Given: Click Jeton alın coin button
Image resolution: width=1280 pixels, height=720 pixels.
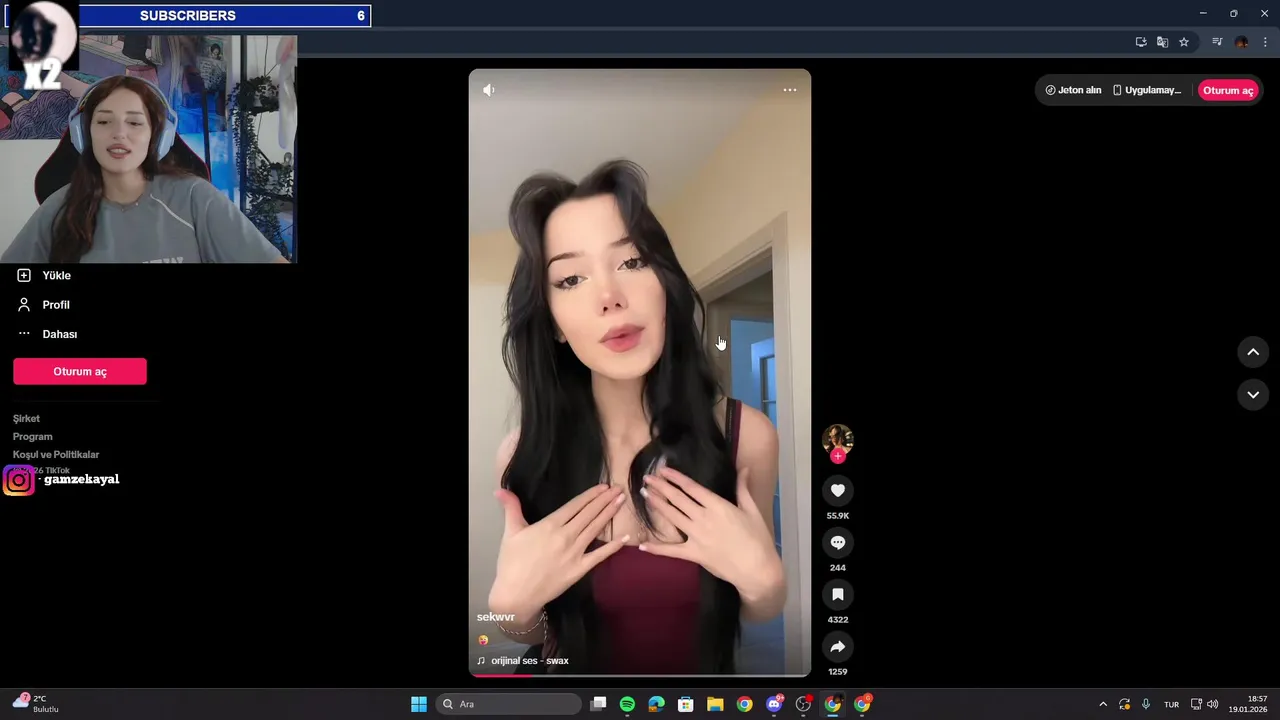Looking at the screenshot, I should pyautogui.click(x=1073, y=90).
